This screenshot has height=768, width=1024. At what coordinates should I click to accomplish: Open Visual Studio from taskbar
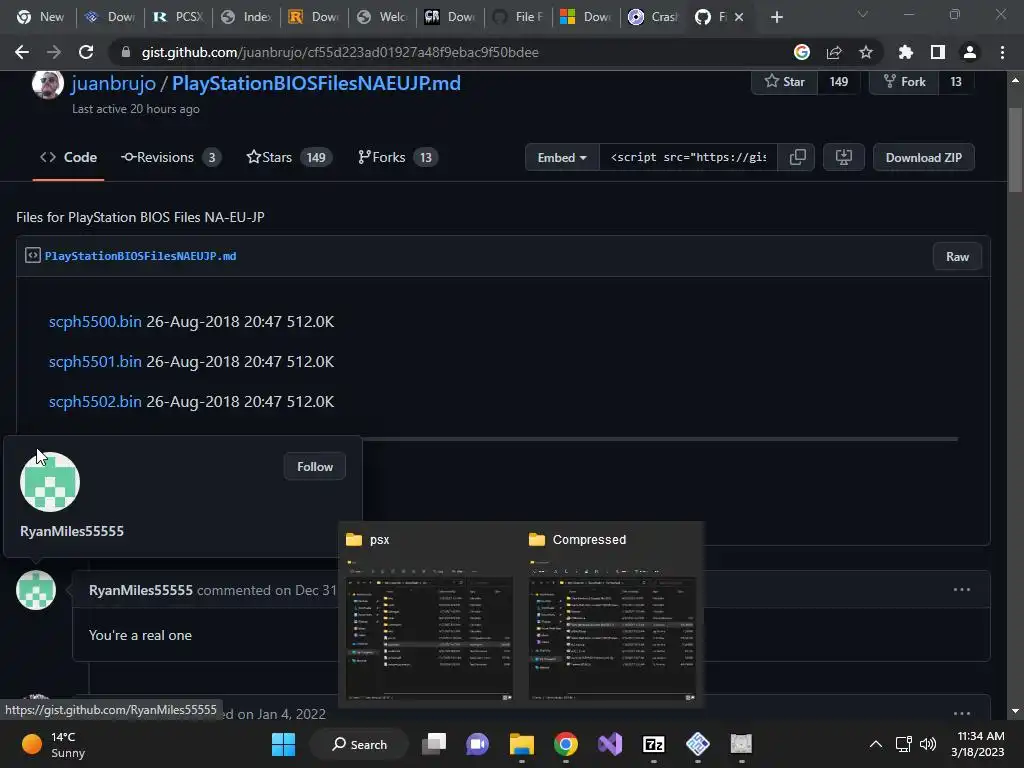point(610,744)
